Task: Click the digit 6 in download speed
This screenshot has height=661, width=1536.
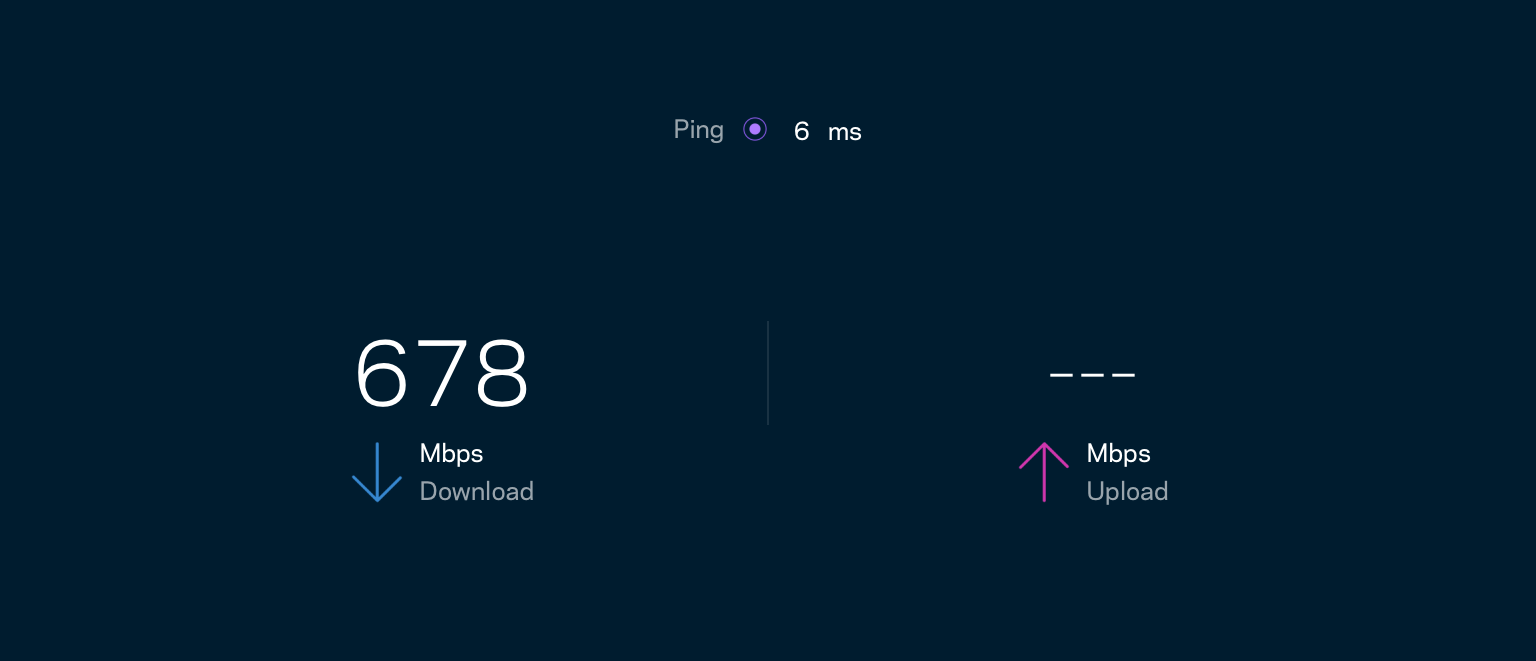Action: click(381, 374)
